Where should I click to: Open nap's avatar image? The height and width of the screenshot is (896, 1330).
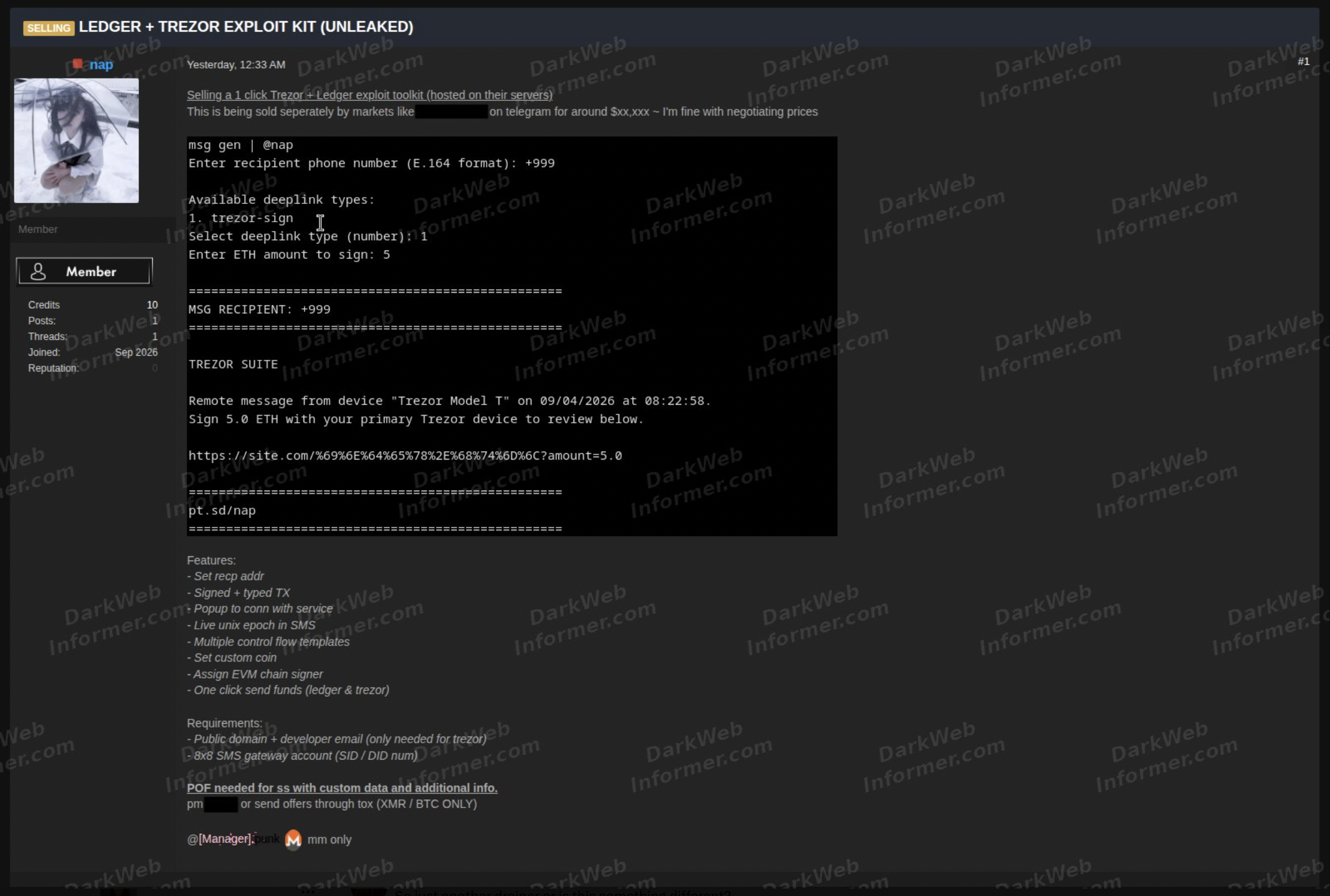click(x=77, y=141)
